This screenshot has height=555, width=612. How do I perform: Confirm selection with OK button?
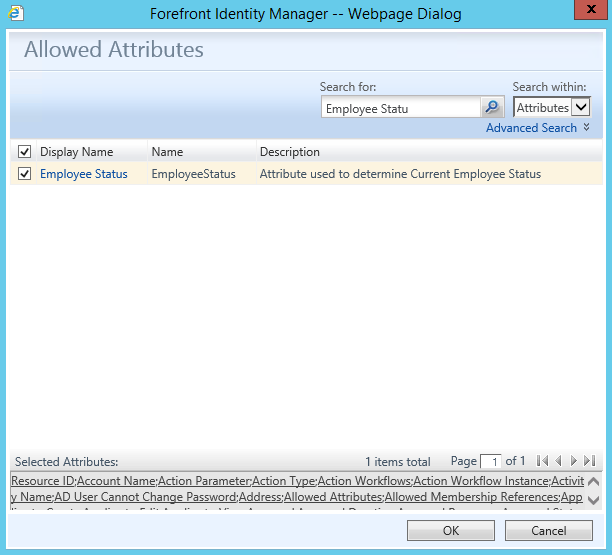[450, 530]
